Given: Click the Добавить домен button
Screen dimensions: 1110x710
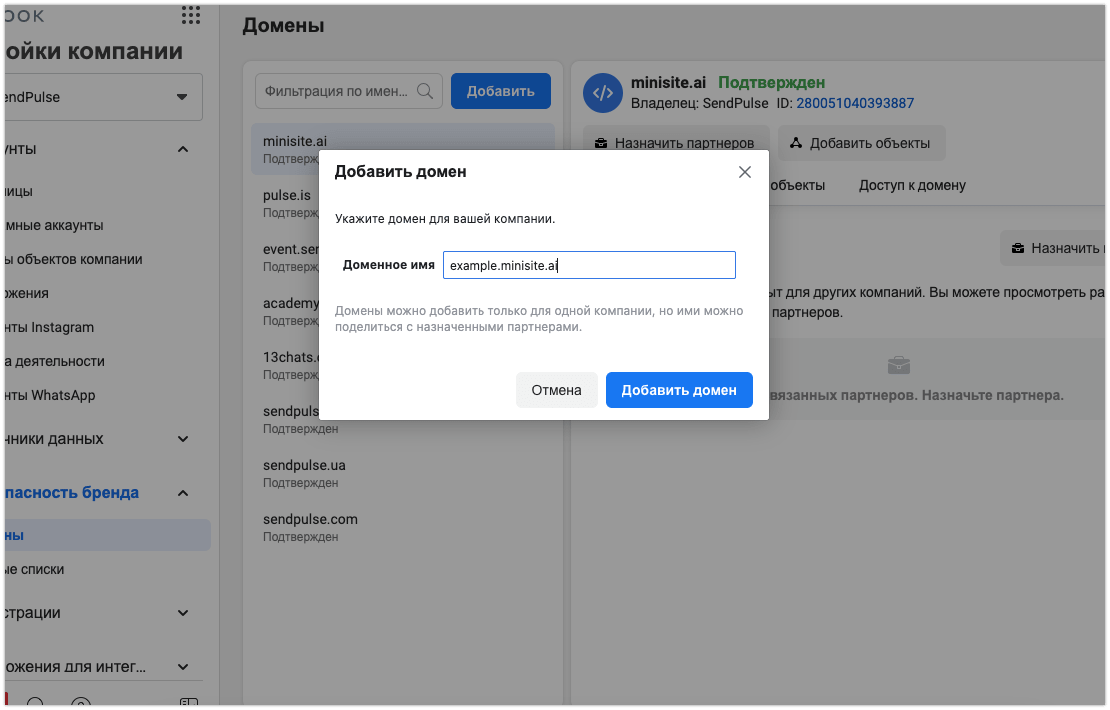Looking at the screenshot, I should click(679, 390).
